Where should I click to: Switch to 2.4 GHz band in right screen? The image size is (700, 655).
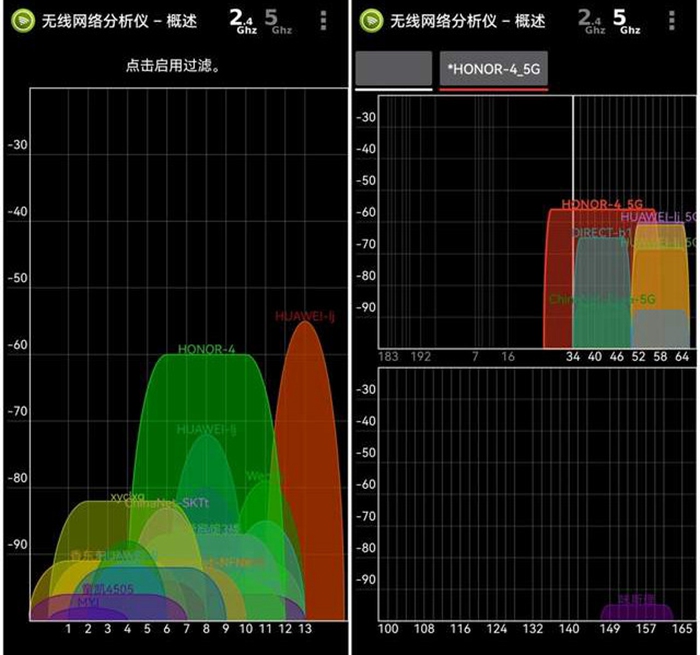coord(592,21)
